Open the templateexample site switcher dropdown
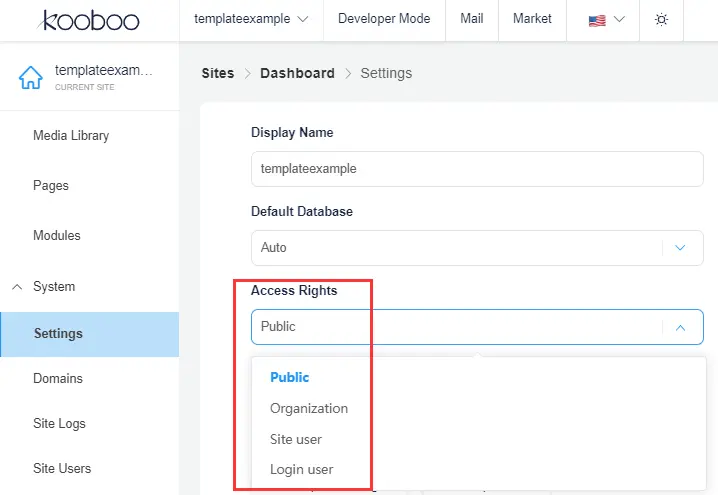The image size is (718, 495). tap(251, 19)
